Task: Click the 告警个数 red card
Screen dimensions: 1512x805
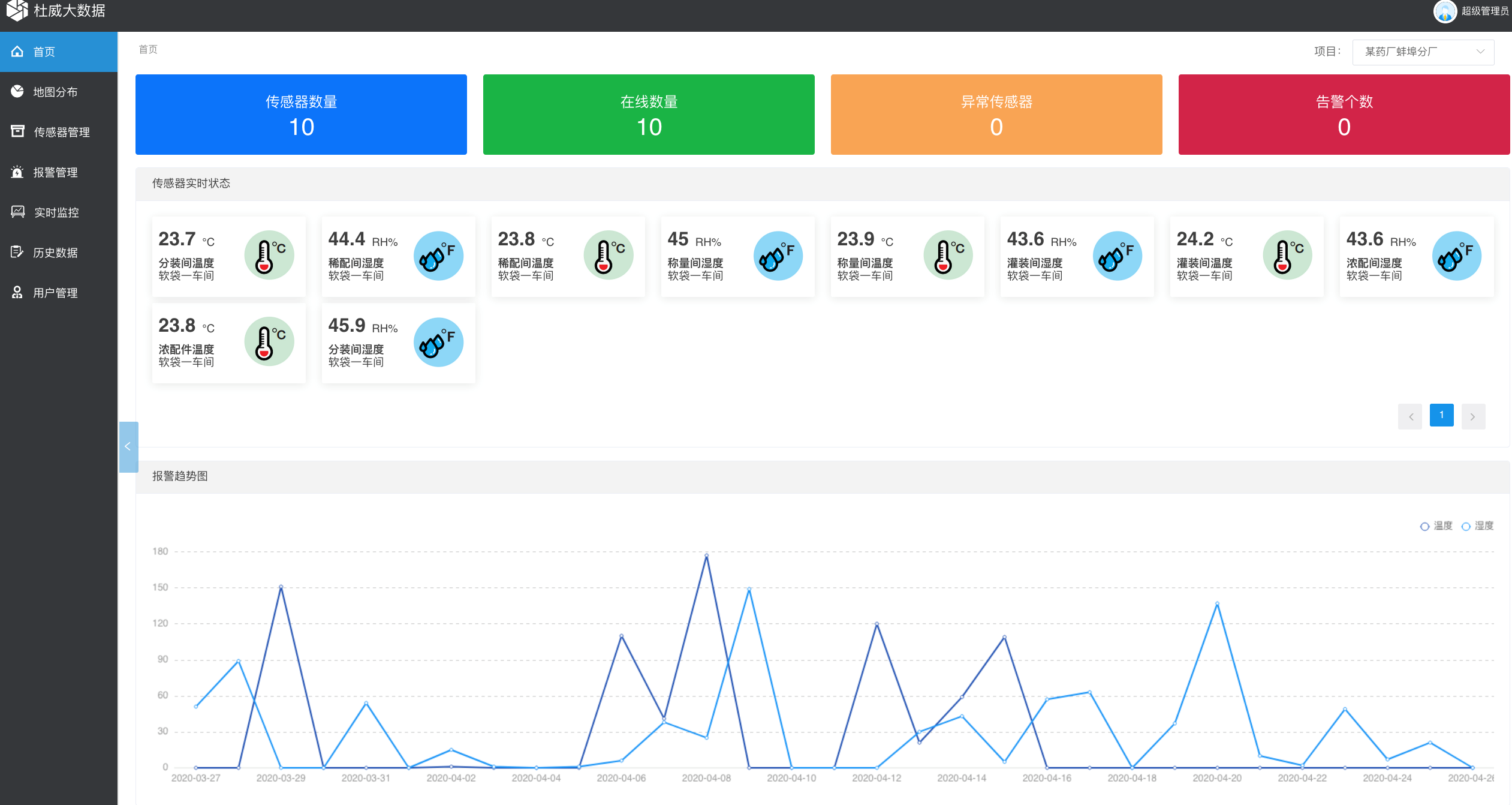Action: 1344,115
